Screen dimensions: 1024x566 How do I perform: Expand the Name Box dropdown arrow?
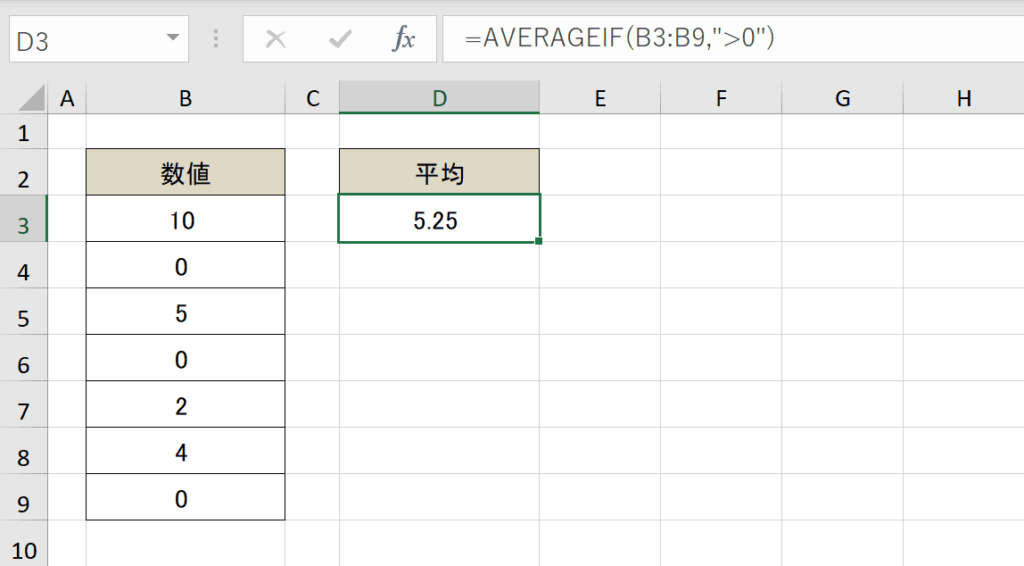tap(172, 37)
